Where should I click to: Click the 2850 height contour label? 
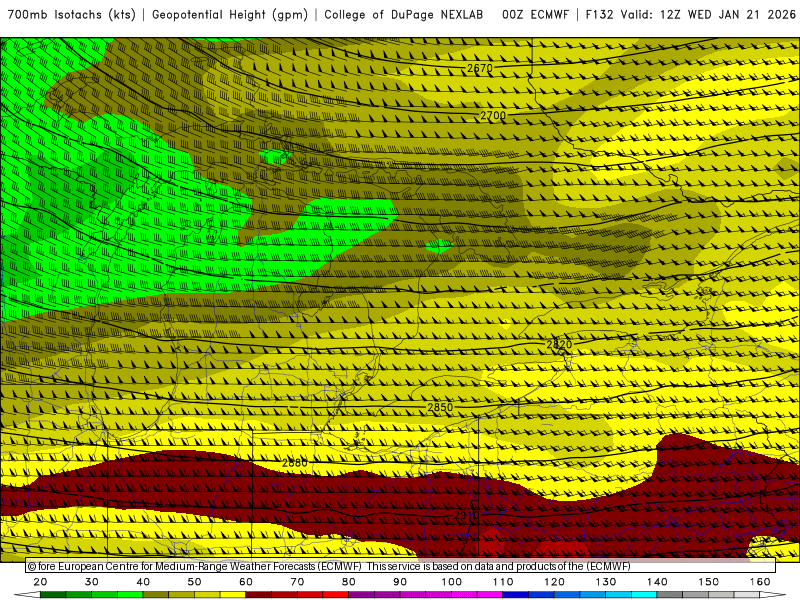(x=440, y=407)
